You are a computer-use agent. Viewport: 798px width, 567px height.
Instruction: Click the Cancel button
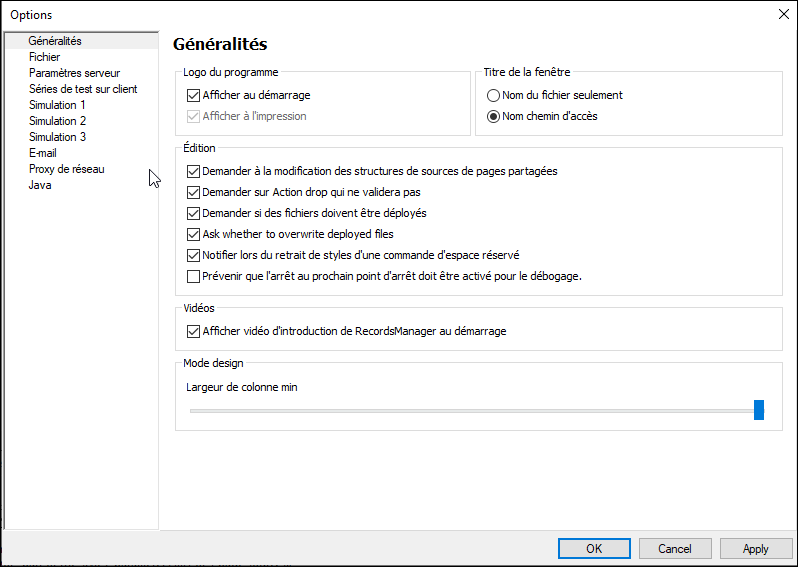[675, 549]
